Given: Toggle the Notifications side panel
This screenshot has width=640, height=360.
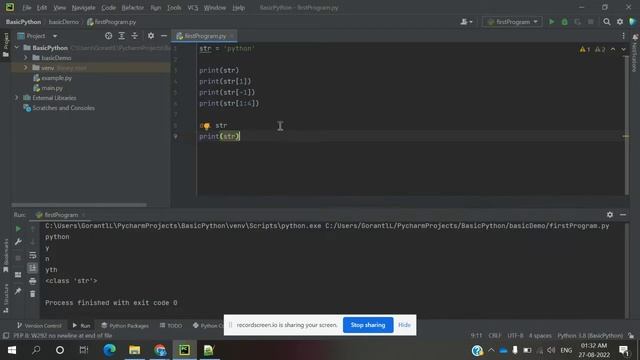Looking at the screenshot, I should pyautogui.click(x=635, y=53).
